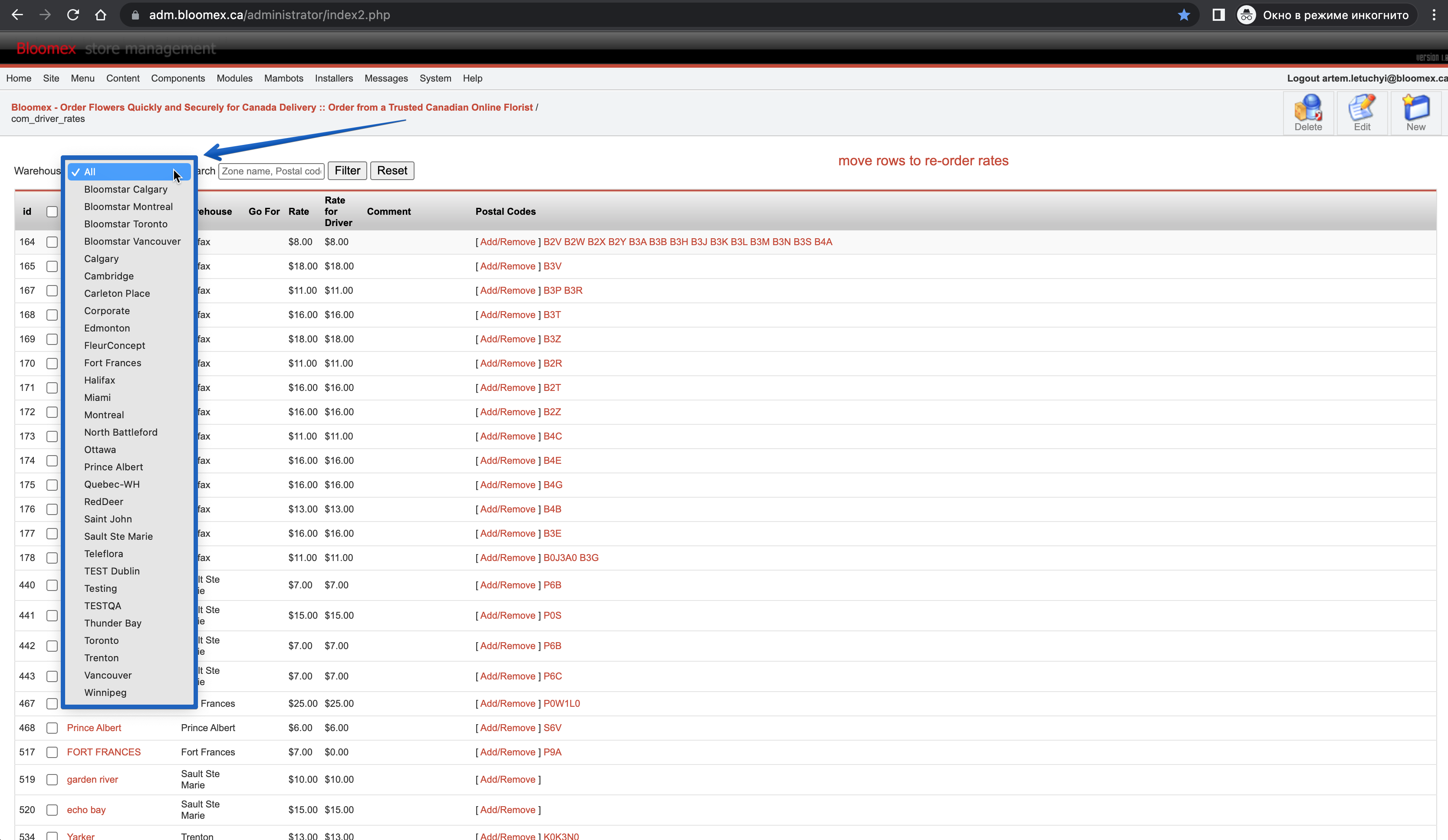Open the echo bay zone link
This screenshot has height=840, width=1448.
pos(86,810)
